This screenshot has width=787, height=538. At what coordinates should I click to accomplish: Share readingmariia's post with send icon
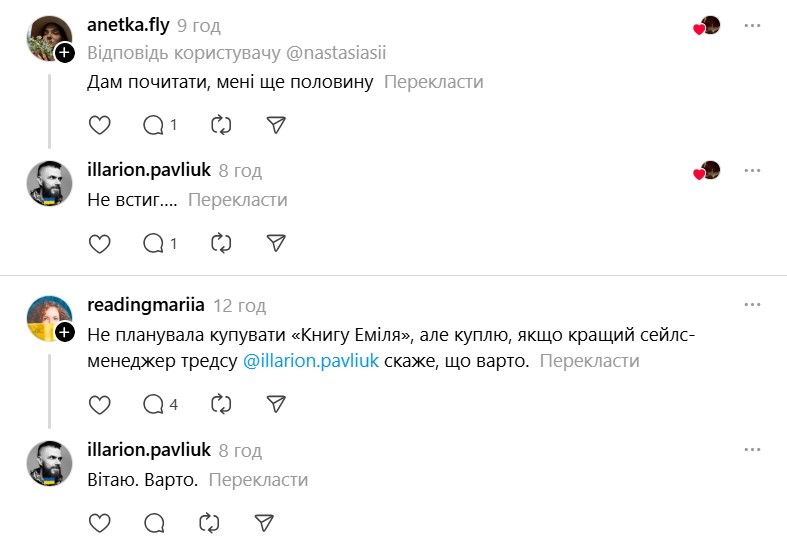tap(277, 404)
